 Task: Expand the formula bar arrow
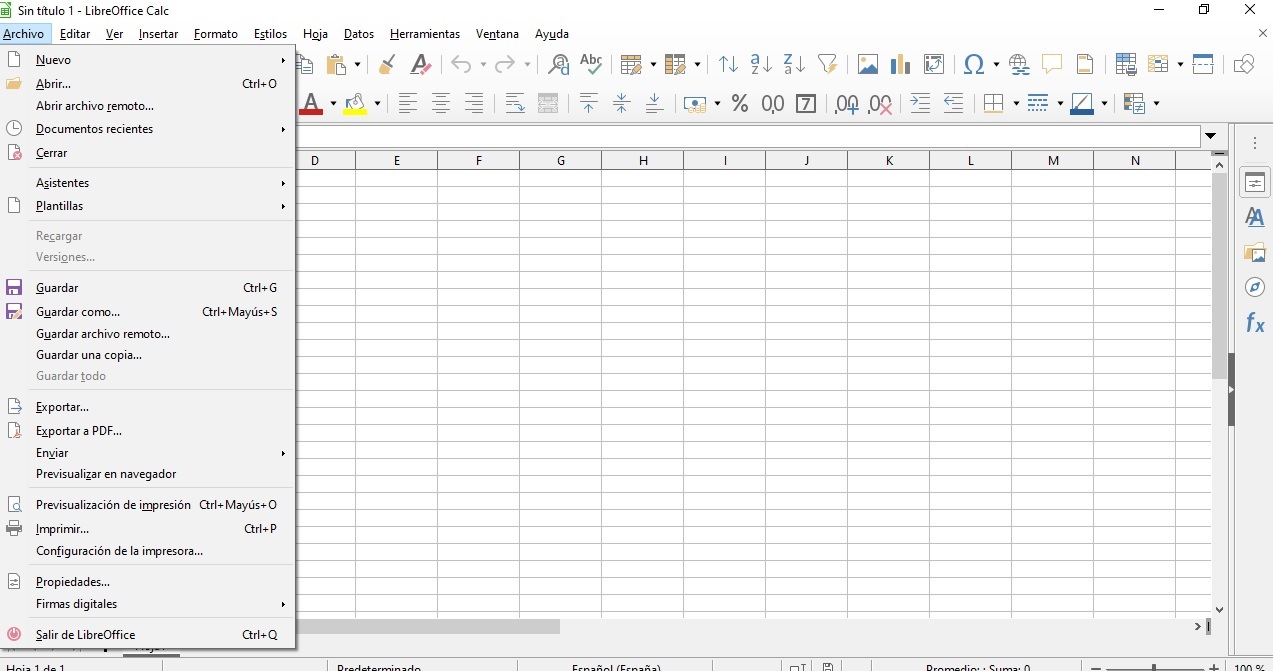click(x=1211, y=136)
